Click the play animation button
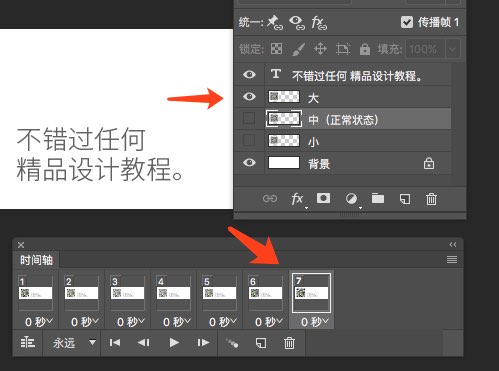The image size is (499, 371). tap(174, 342)
